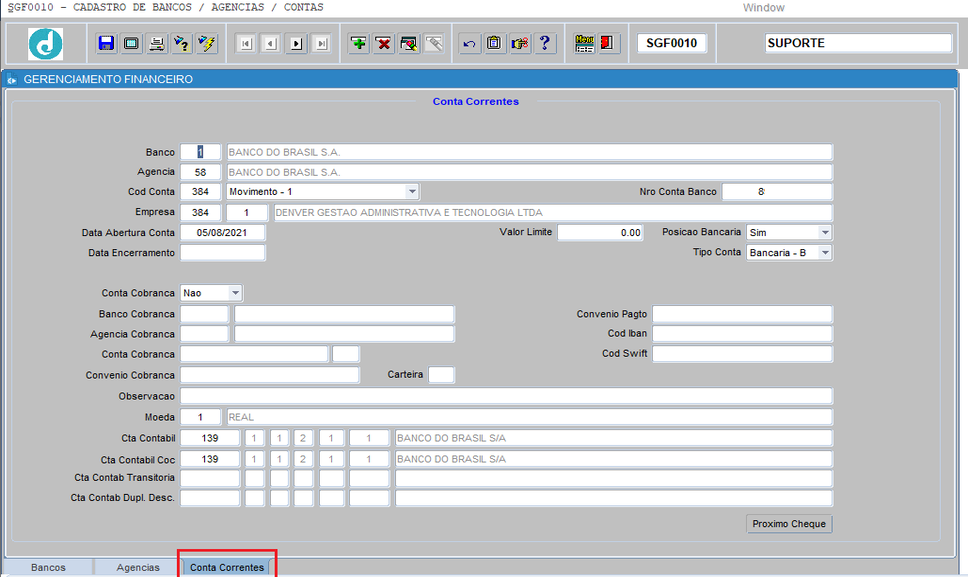Click the Agencia Cobranca code field

[204, 334]
